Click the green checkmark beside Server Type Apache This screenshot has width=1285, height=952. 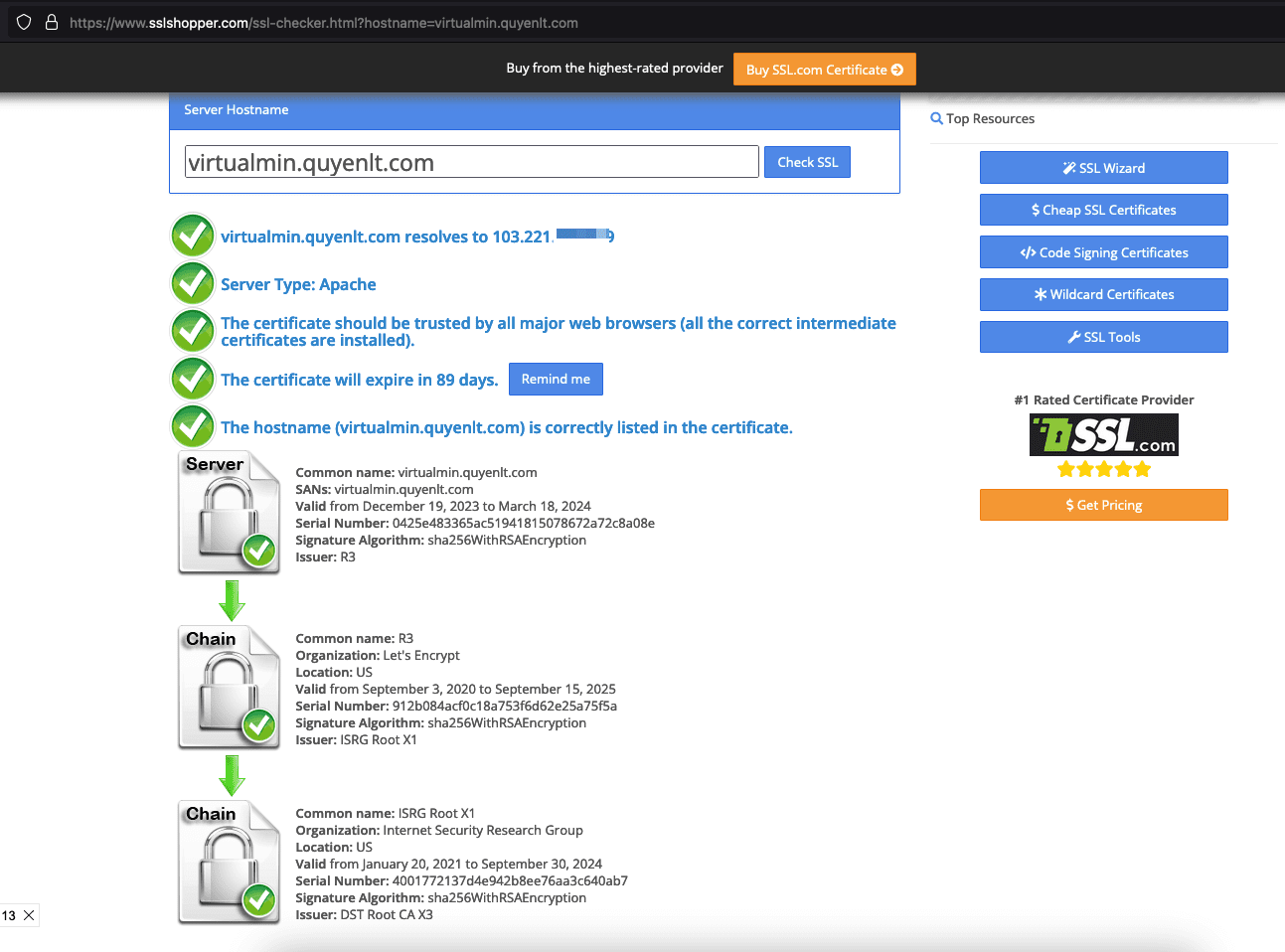click(193, 284)
